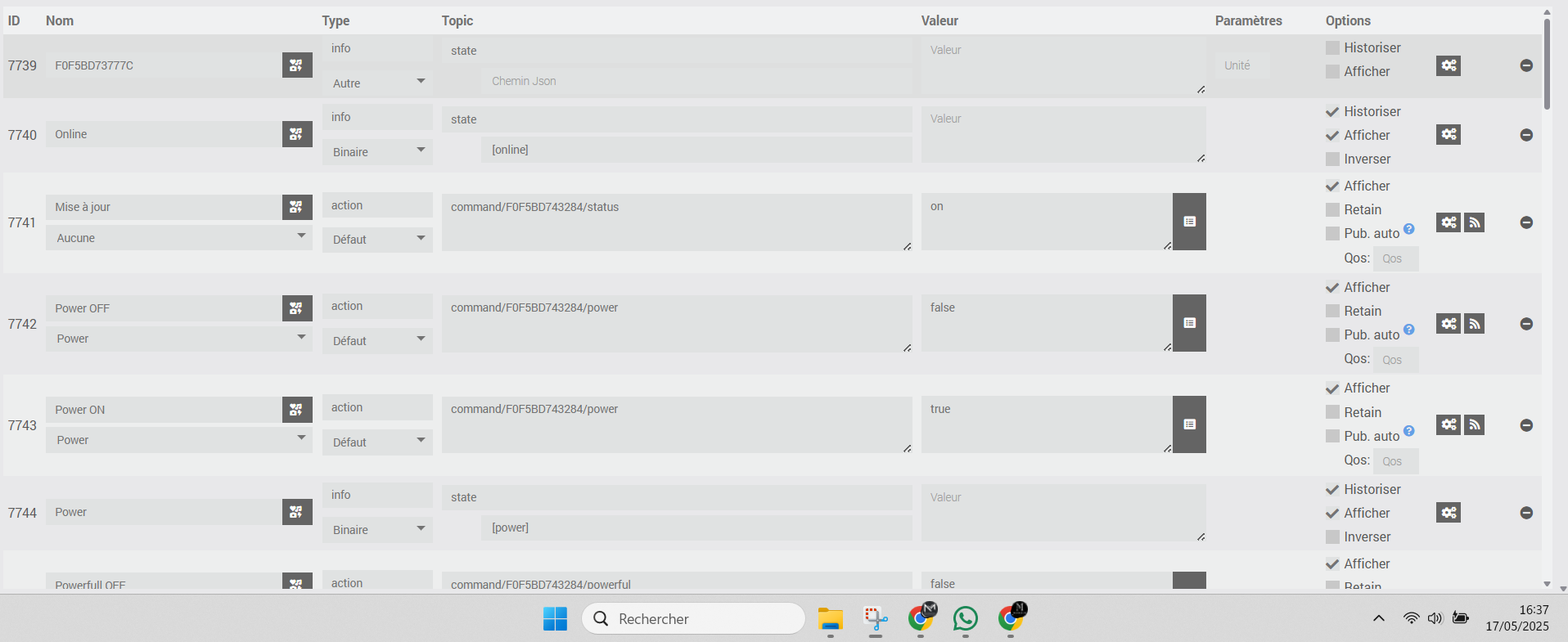This screenshot has height=642, width=1568.
Task: Open icon chooser for the Online command
Action: click(x=297, y=134)
